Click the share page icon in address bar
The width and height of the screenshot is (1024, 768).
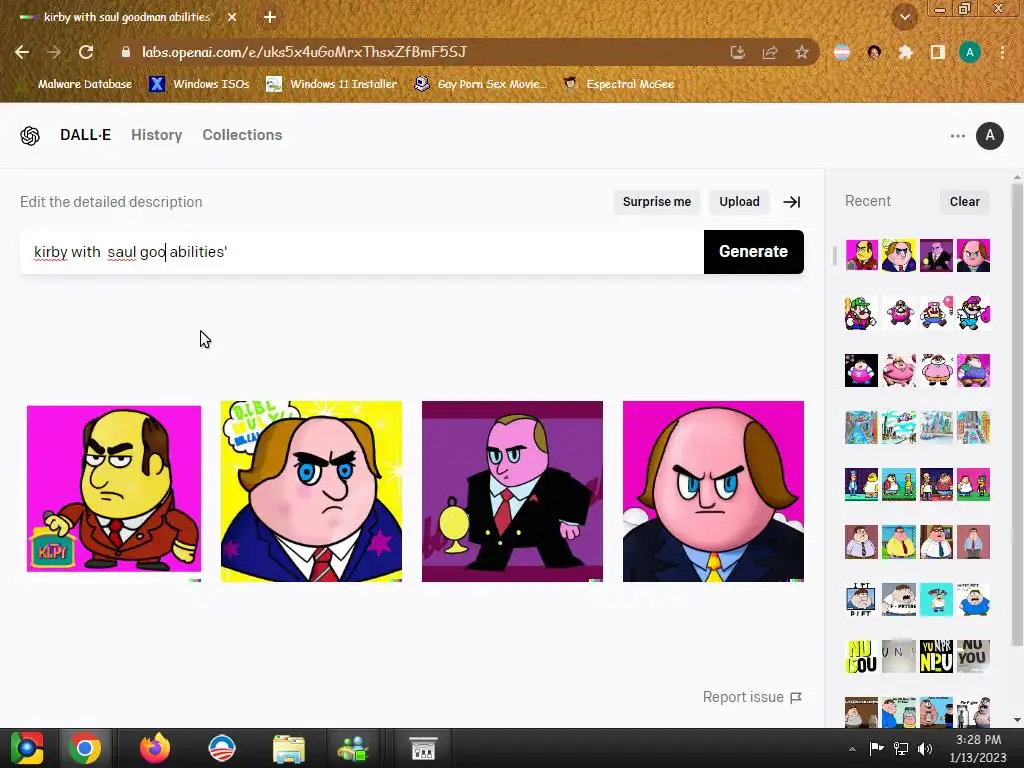770,52
